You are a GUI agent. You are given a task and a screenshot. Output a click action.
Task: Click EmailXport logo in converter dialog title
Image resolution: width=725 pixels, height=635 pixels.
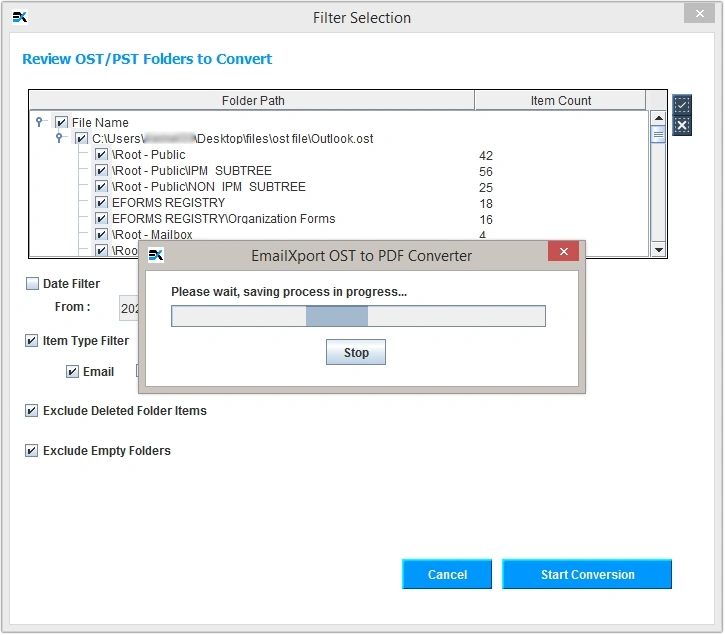point(156,255)
